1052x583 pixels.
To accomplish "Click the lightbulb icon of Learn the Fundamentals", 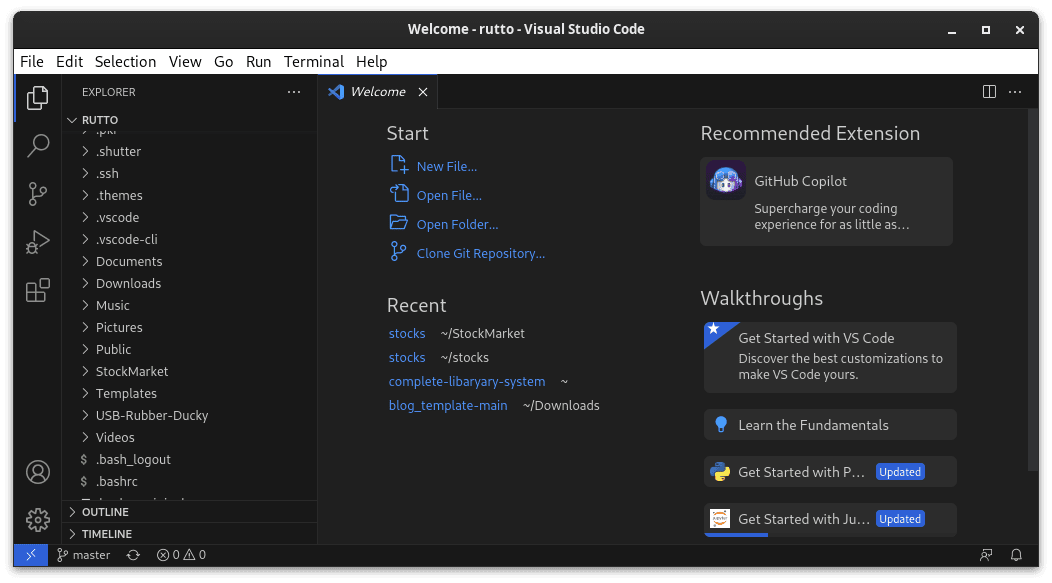I will pos(721,425).
